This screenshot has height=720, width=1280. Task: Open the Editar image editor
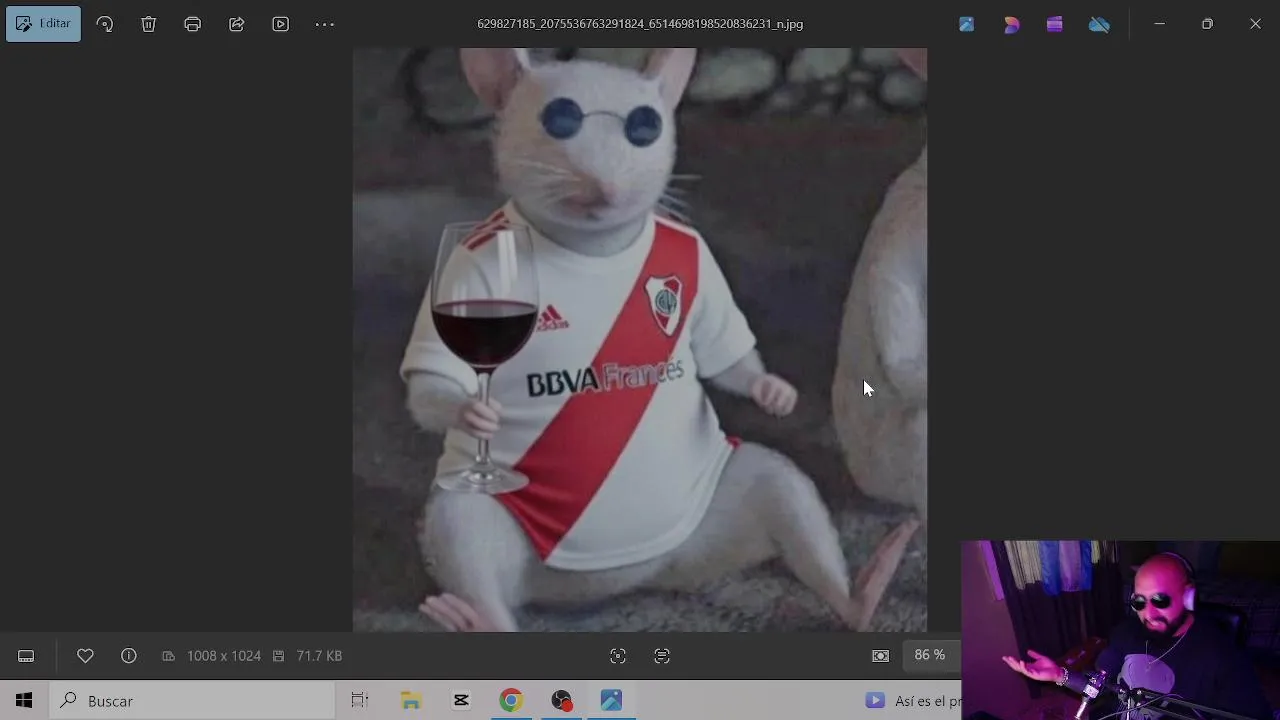tap(43, 24)
